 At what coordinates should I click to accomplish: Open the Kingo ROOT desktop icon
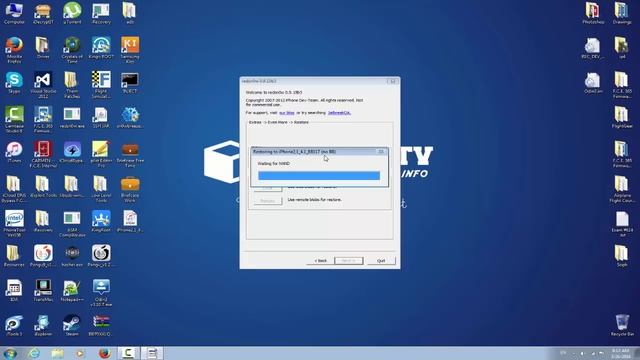[x=101, y=48]
